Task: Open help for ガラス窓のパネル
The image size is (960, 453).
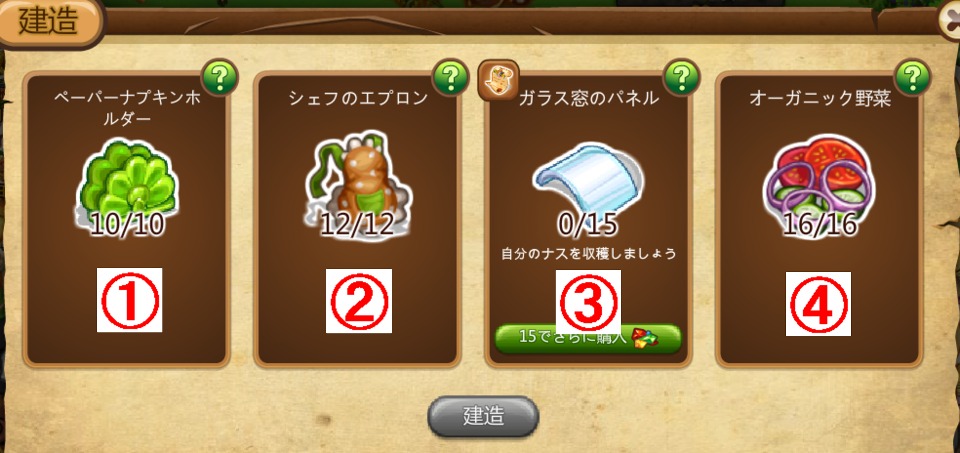Action: click(x=681, y=77)
